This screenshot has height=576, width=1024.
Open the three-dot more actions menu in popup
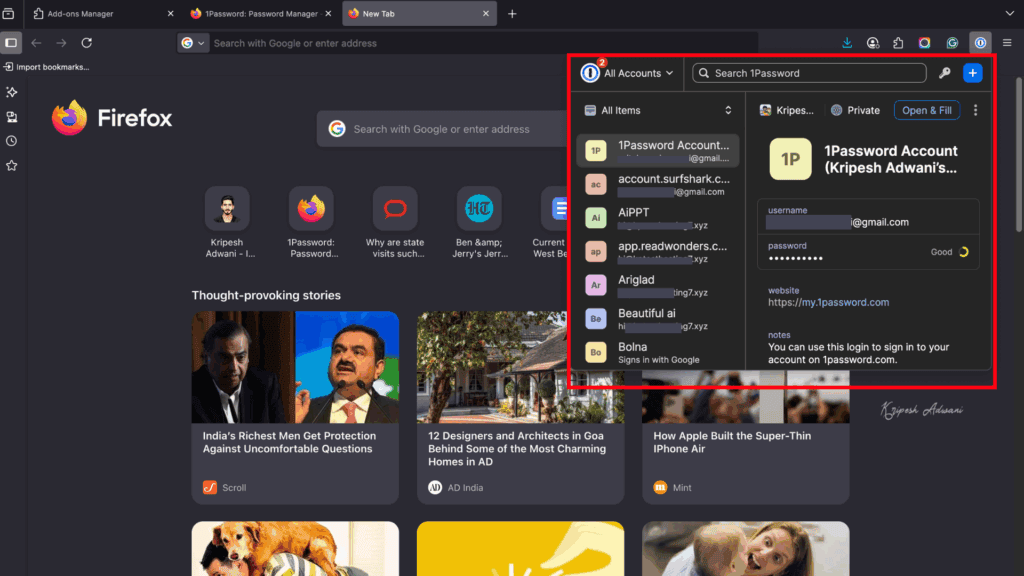(975, 110)
